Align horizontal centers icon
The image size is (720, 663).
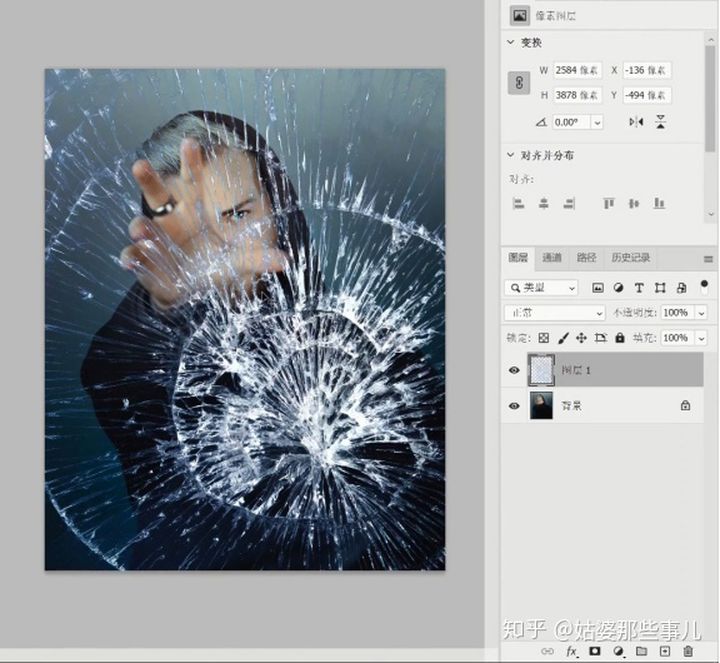pyautogui.click(x=544, y=203)
